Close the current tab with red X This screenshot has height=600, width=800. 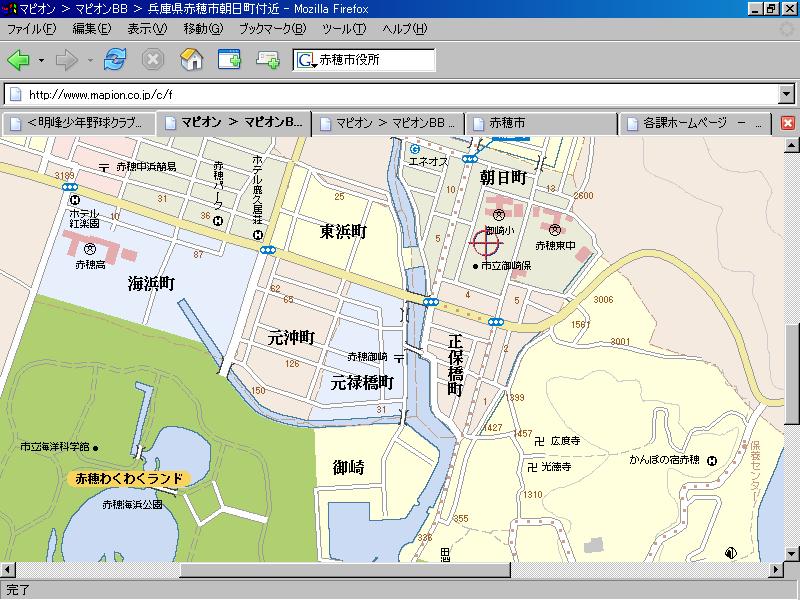click(x=788, y=123)
